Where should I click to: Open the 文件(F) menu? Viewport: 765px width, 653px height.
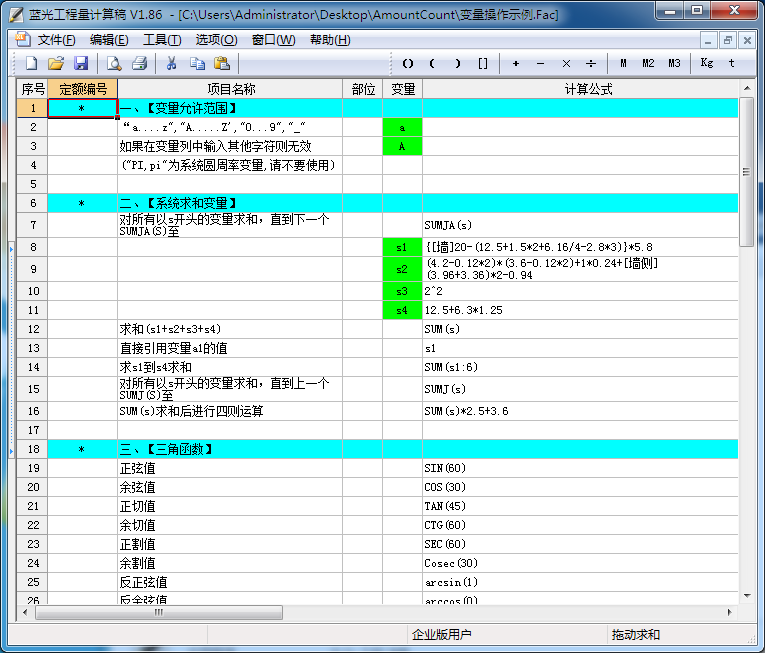[x=57, y=40]
